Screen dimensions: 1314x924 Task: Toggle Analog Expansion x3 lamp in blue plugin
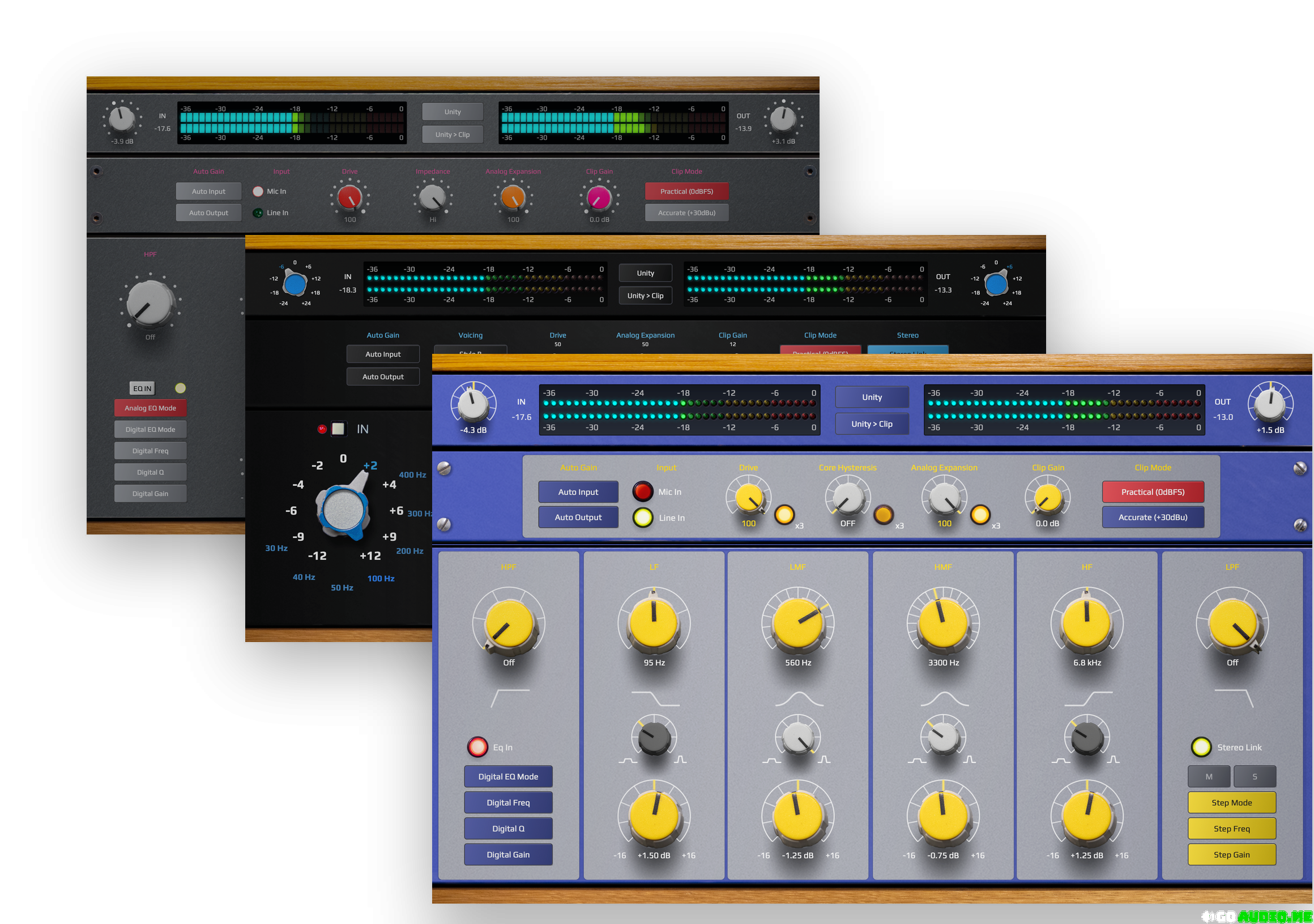(x=980, y=514)
